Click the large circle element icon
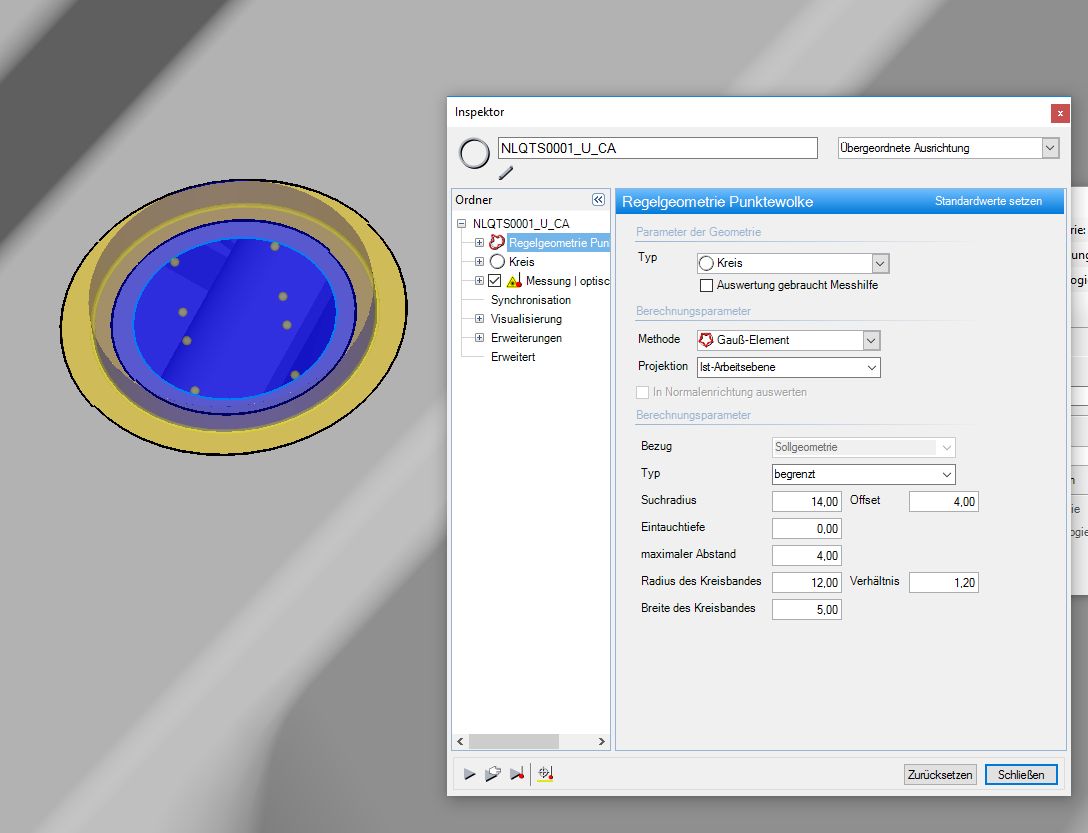 (x=475, y=153)
